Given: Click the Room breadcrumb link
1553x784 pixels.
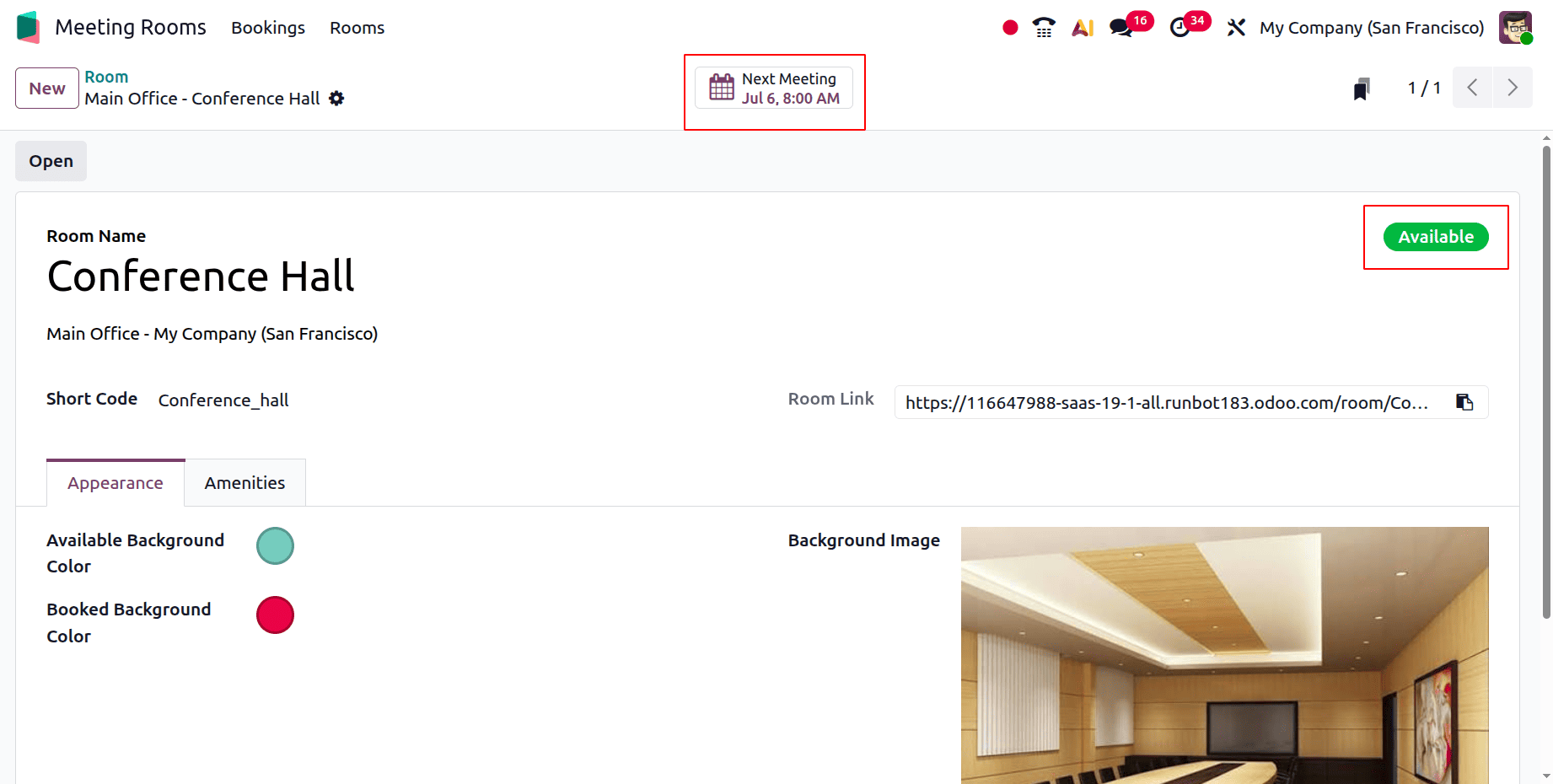Looking at the screenshot, I should pos(106,77).
